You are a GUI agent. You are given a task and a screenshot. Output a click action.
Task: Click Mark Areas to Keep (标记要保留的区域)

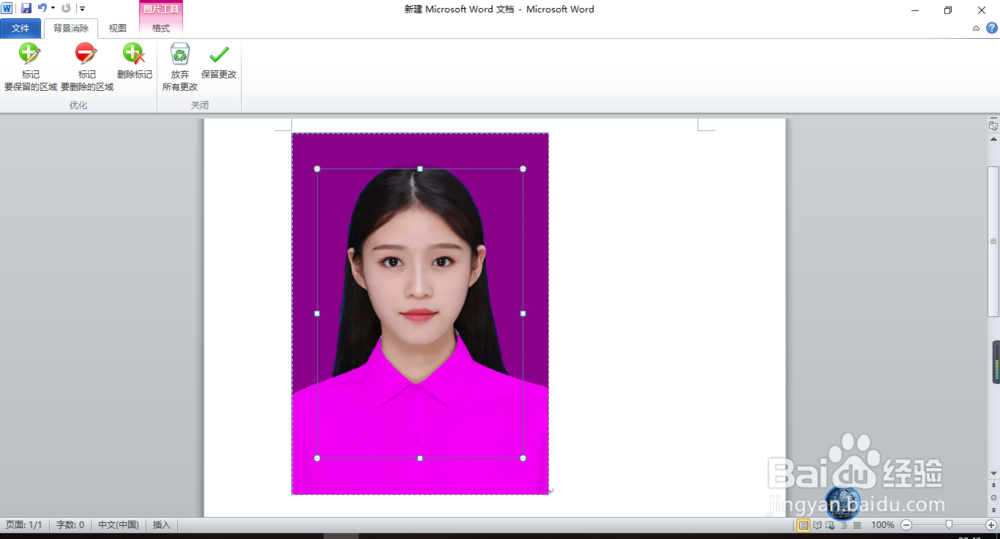tap(30, 68)
